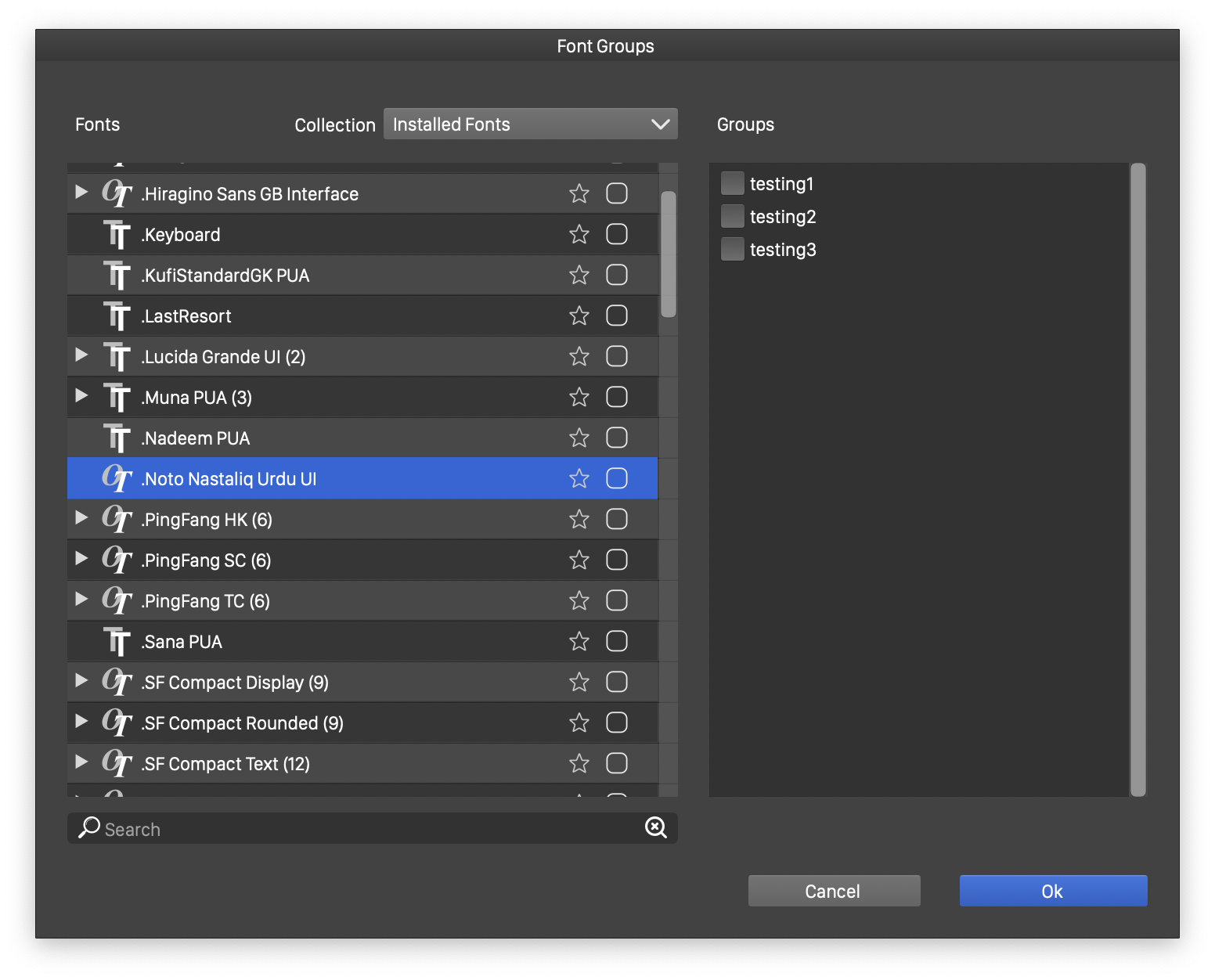Toggle the testing2 group checkbox
The width and height of the screenshot is (1215, 980).
coord(732,216)
